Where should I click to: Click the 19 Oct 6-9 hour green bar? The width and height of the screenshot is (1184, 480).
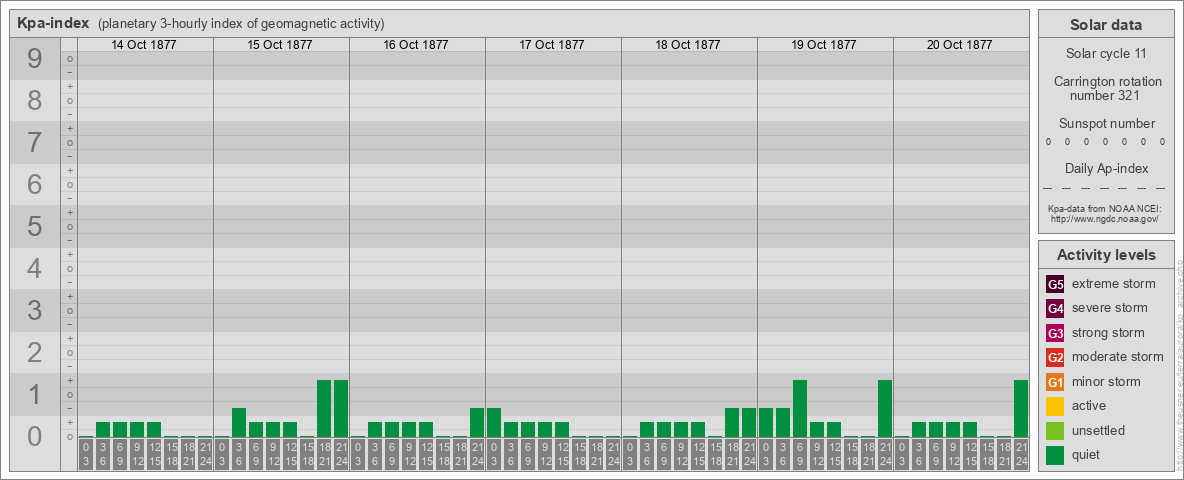pyautogui.click(x=800, y=408)
